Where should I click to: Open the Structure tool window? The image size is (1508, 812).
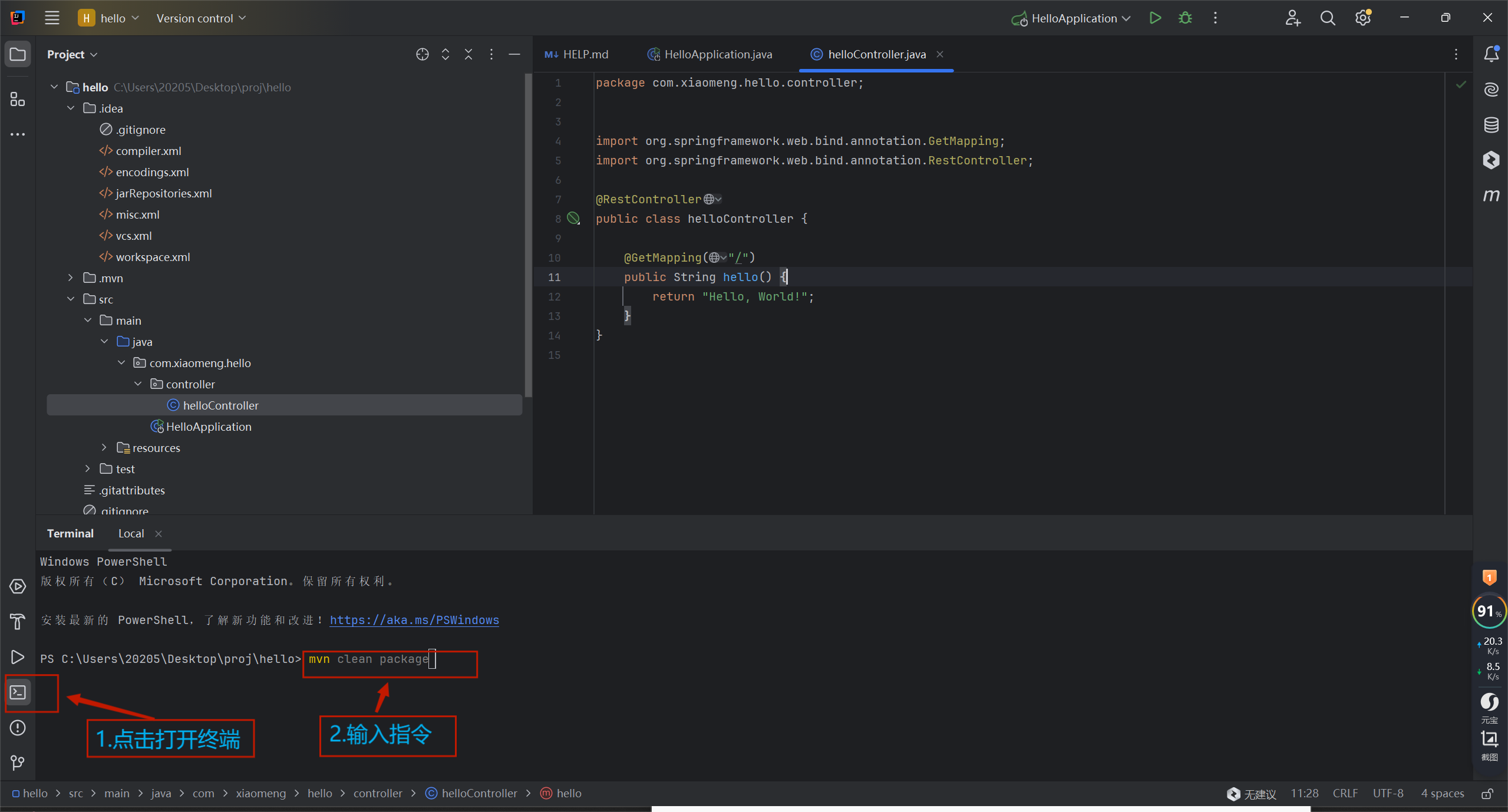(18, 99)
